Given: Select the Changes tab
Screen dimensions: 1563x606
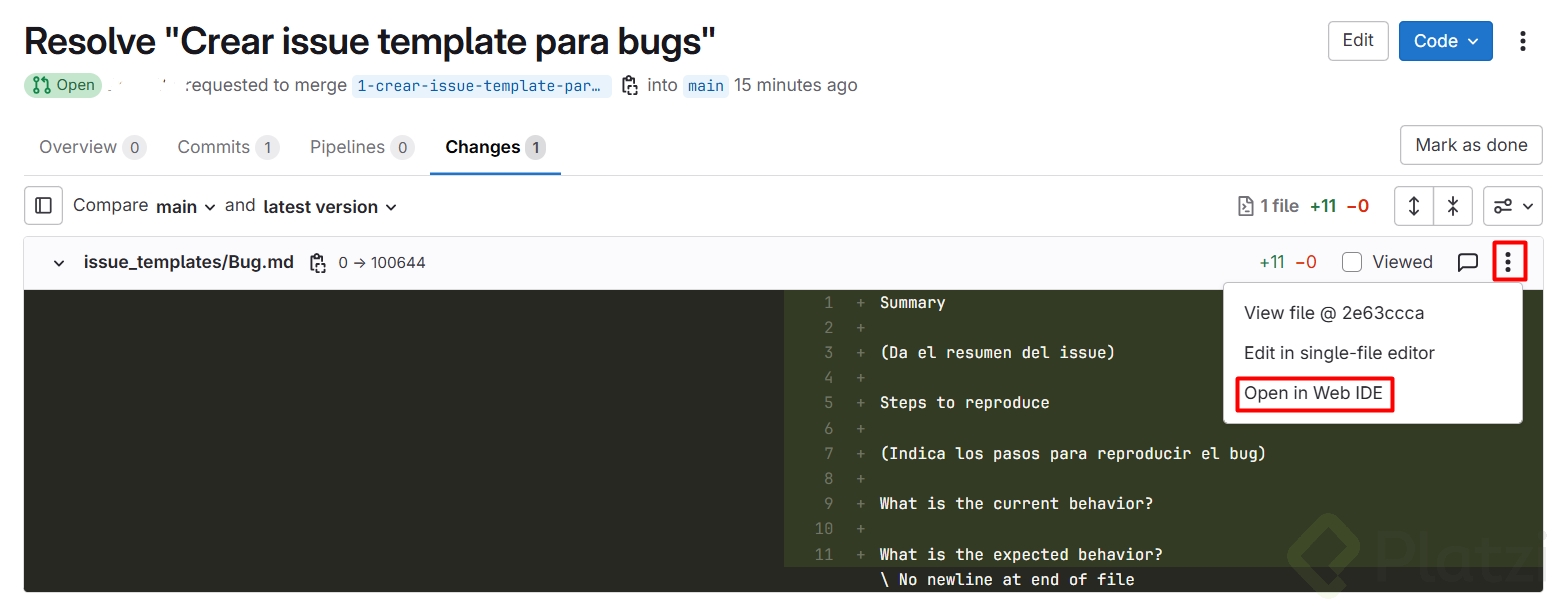Looking at the screenshot, I should (495, 147).
